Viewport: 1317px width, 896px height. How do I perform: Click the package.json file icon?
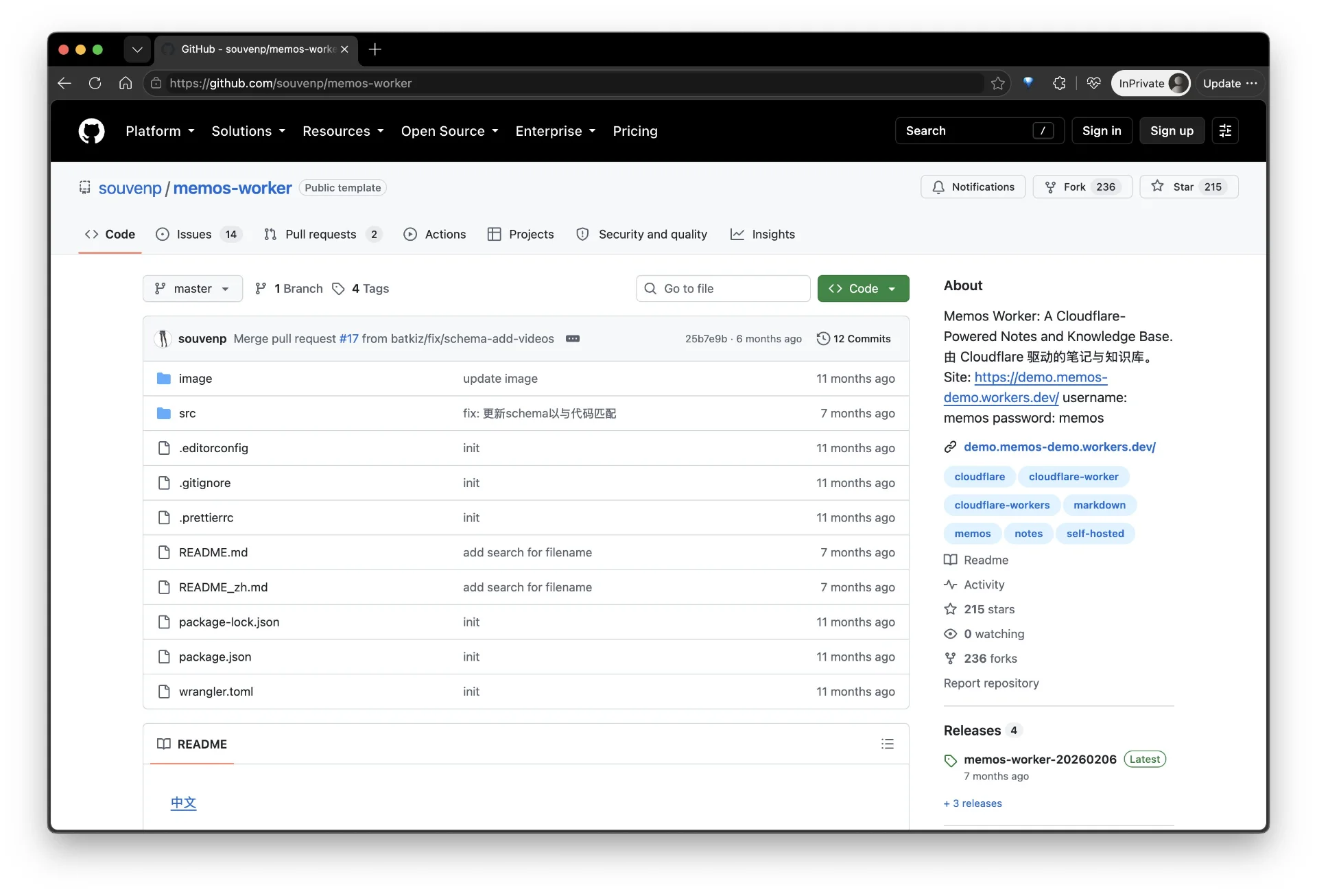(x=164, y=657)
